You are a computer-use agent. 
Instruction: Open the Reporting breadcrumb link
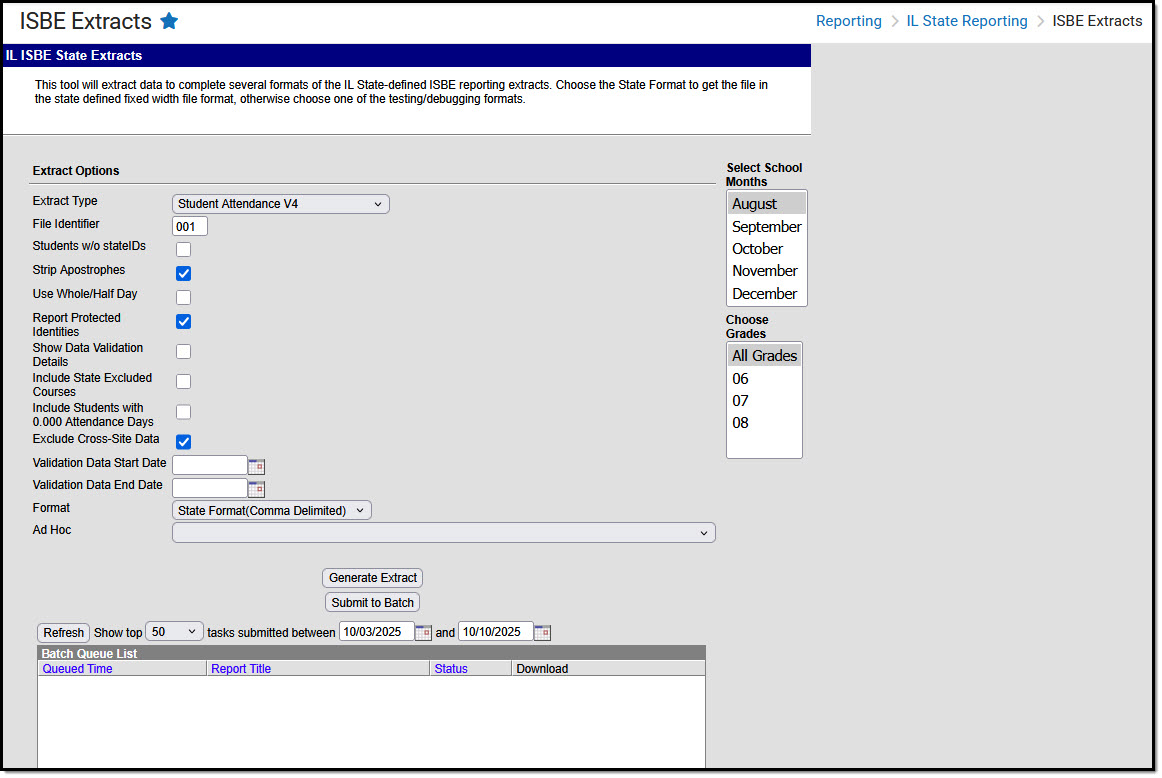pos(848,20)
